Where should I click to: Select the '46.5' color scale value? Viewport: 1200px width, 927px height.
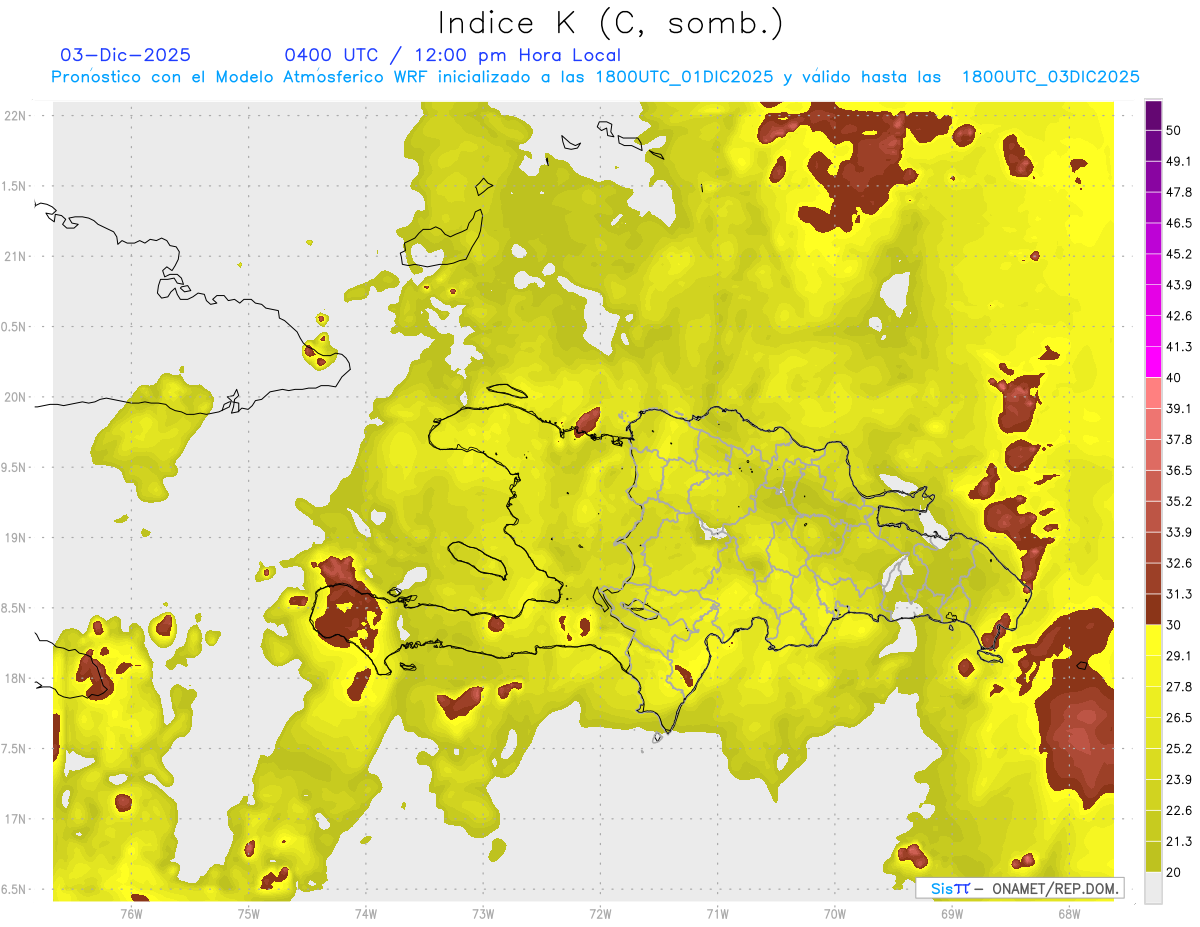pos(1179,223)
